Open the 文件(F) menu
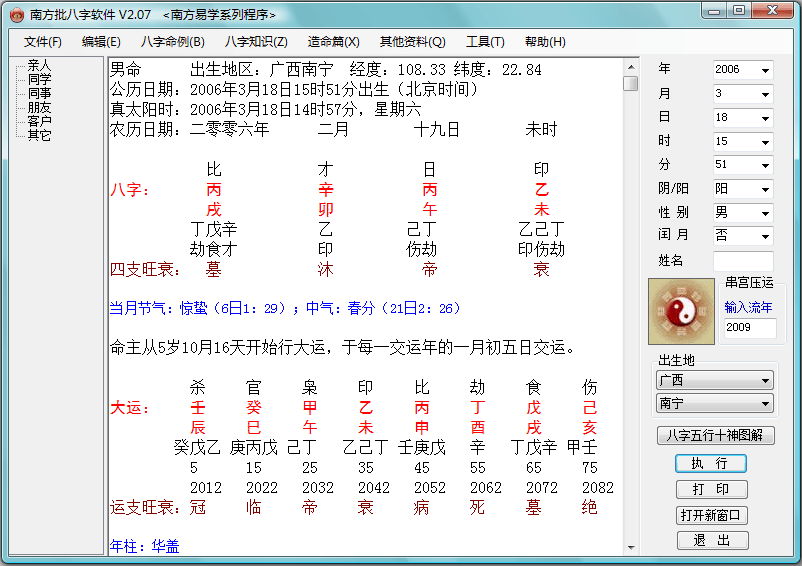 43,42
